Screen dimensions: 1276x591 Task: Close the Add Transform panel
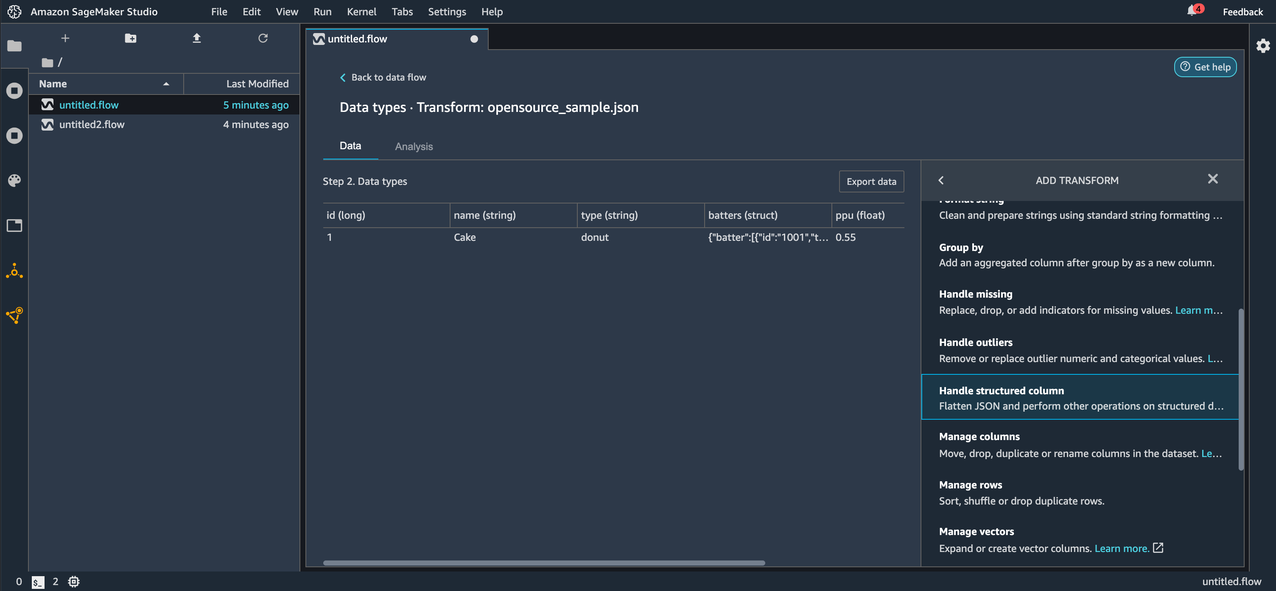[x=1213, y=179]
